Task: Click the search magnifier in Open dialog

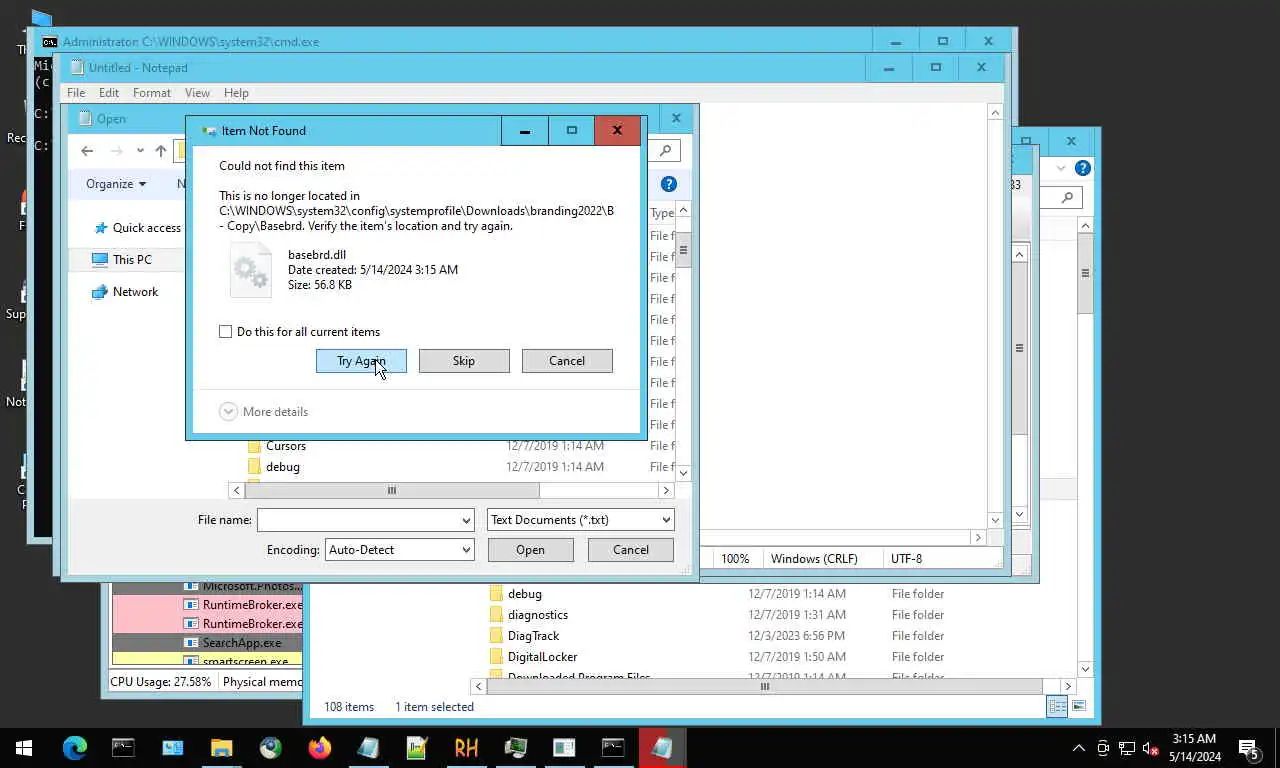Action: [x=666, y=151]
